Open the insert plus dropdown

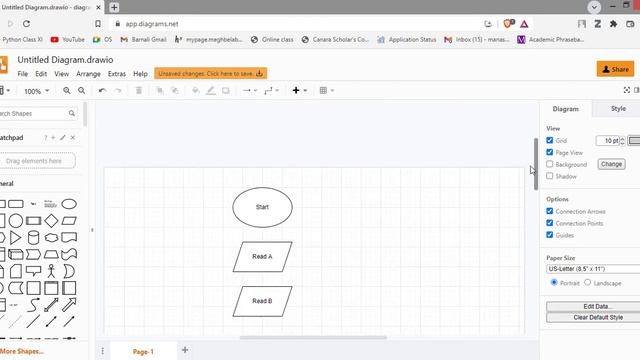pos(299,91)
